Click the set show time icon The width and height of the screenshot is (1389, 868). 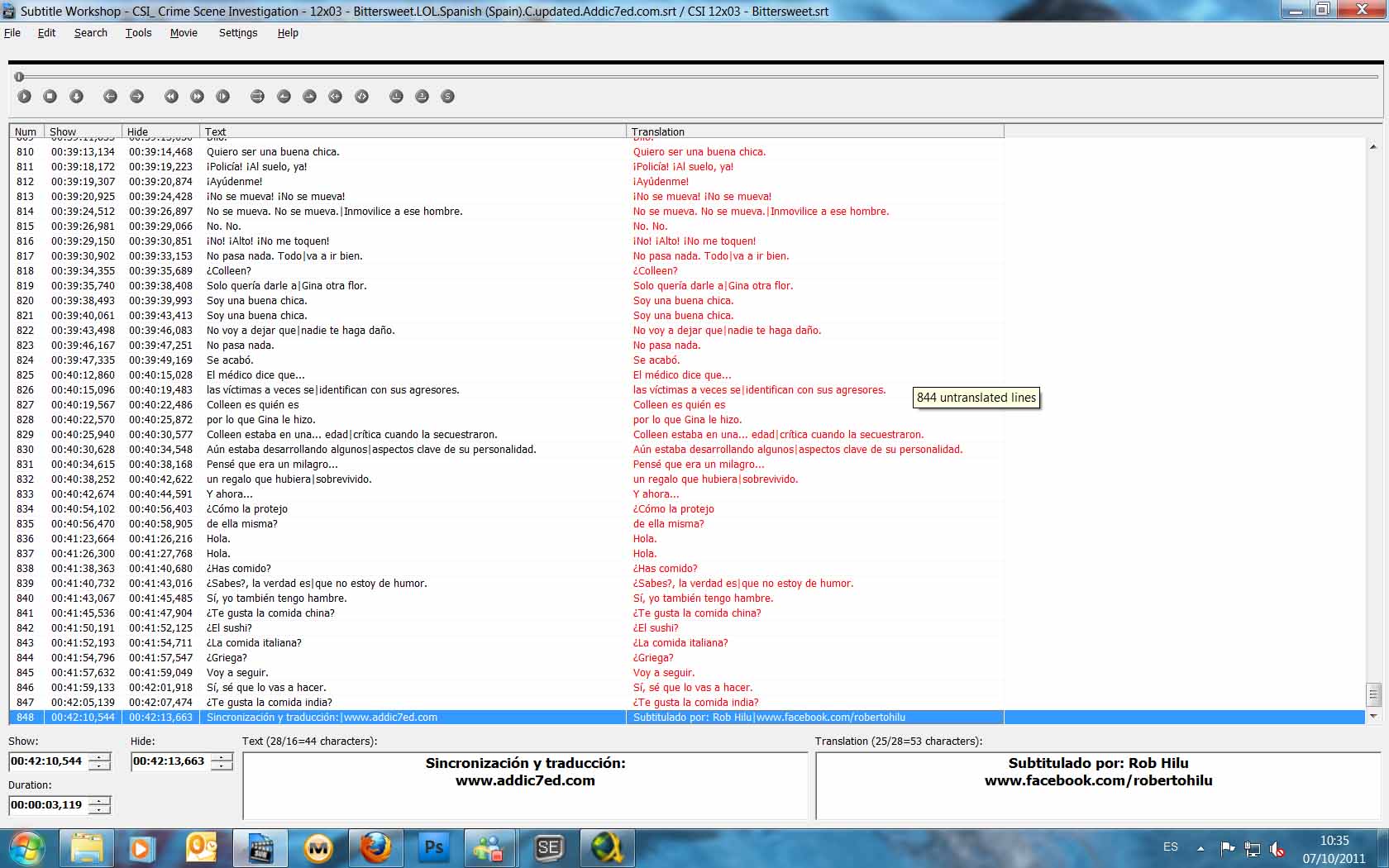(284, 97)
